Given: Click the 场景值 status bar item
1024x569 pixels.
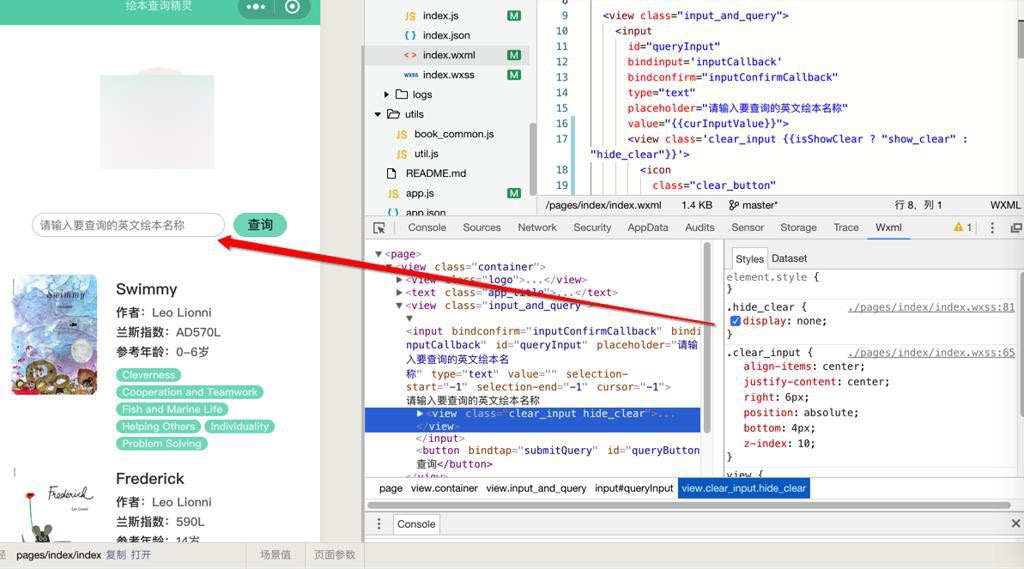Looking at the screenshot, I should [x=275, y=555].
